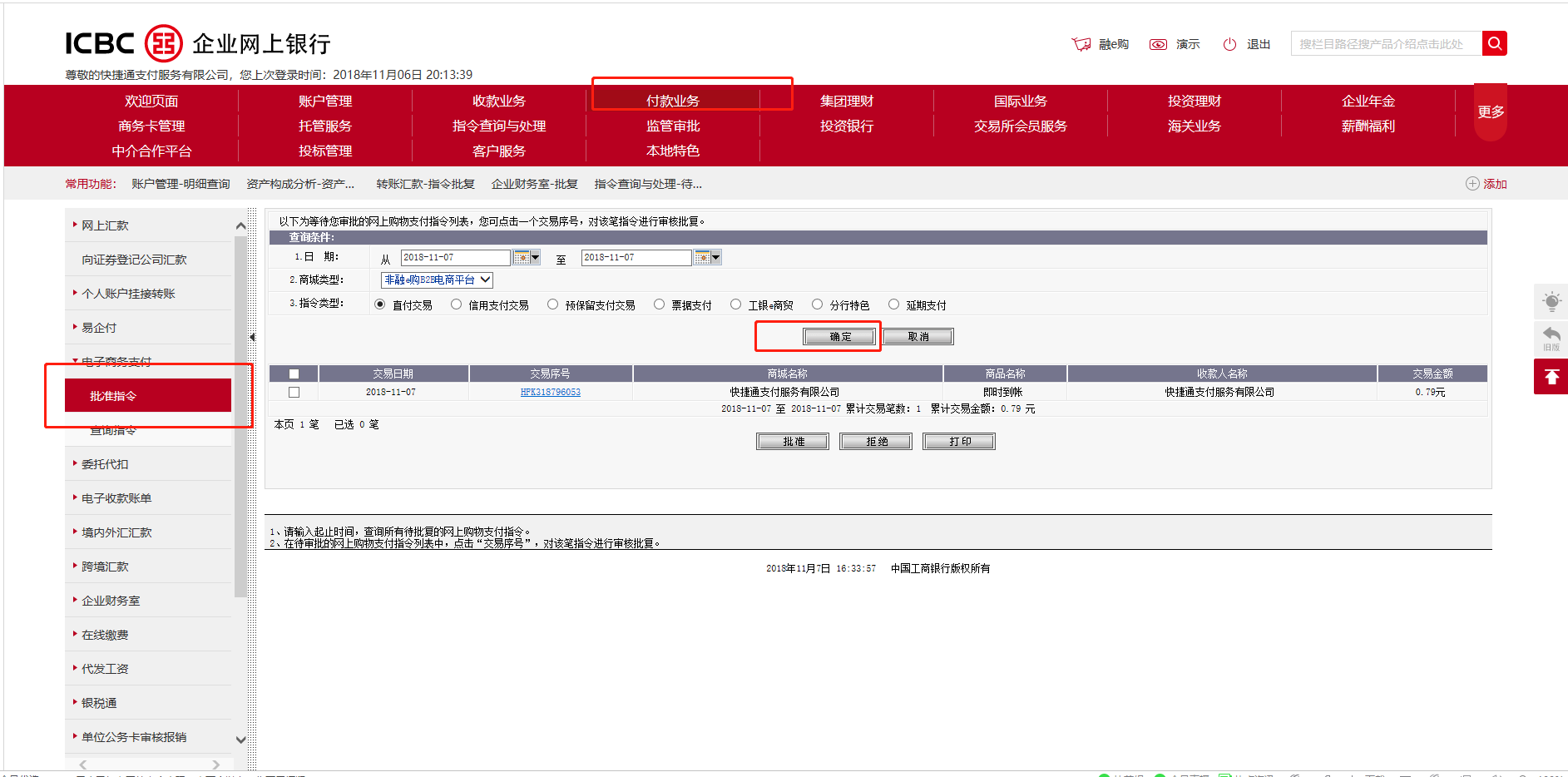
Task: Open 企业财务室-批复 shortcut
Action: (x=534, y=184)
